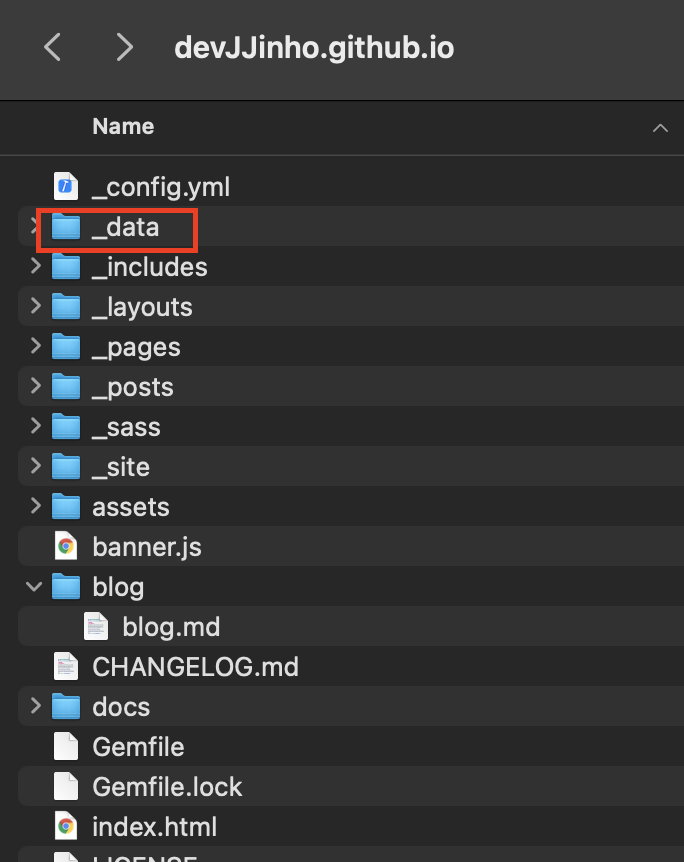Expand the _posts folder
The image size is (684, 862).
click(x=36, y=386)
